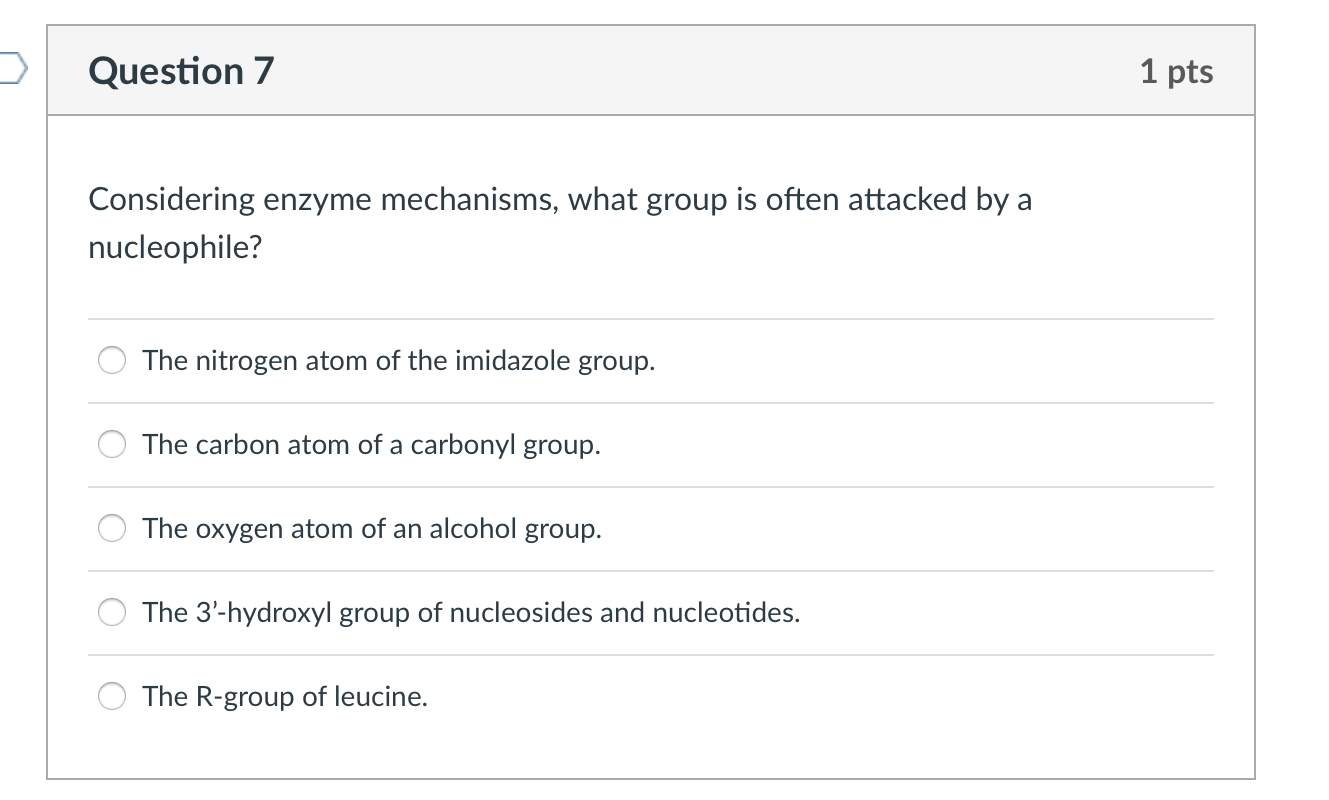The width and height of the screenshot is (1329, 800).
Task: Click the 'Question 7' heading
Action: [x=180, y=71]
